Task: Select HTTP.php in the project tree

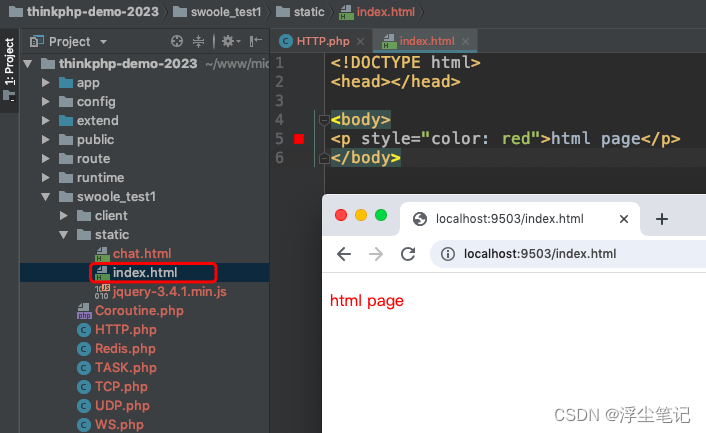Action: tap(117, 329)
